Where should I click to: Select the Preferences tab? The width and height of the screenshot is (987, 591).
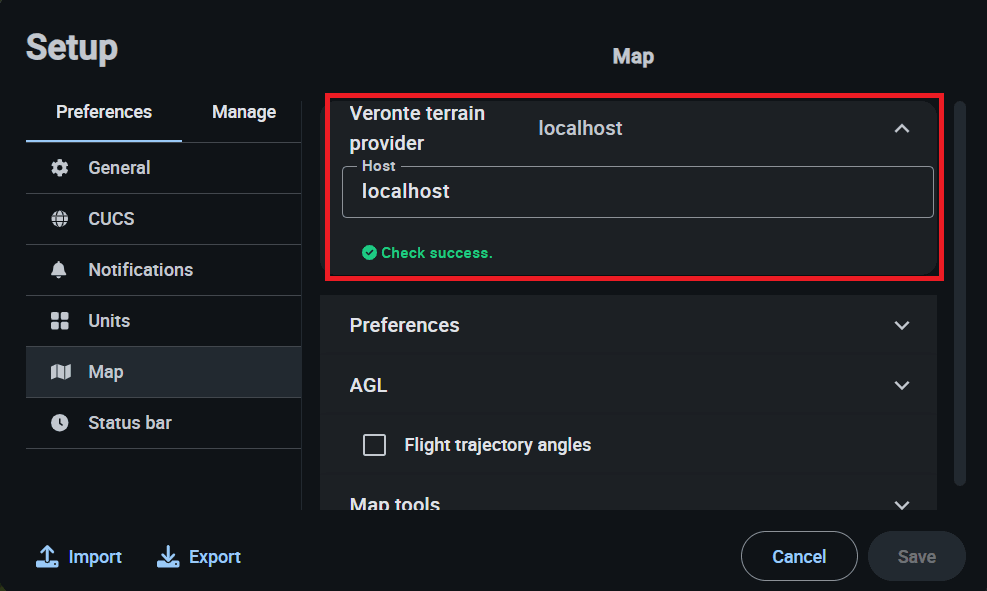coord(104,112)
